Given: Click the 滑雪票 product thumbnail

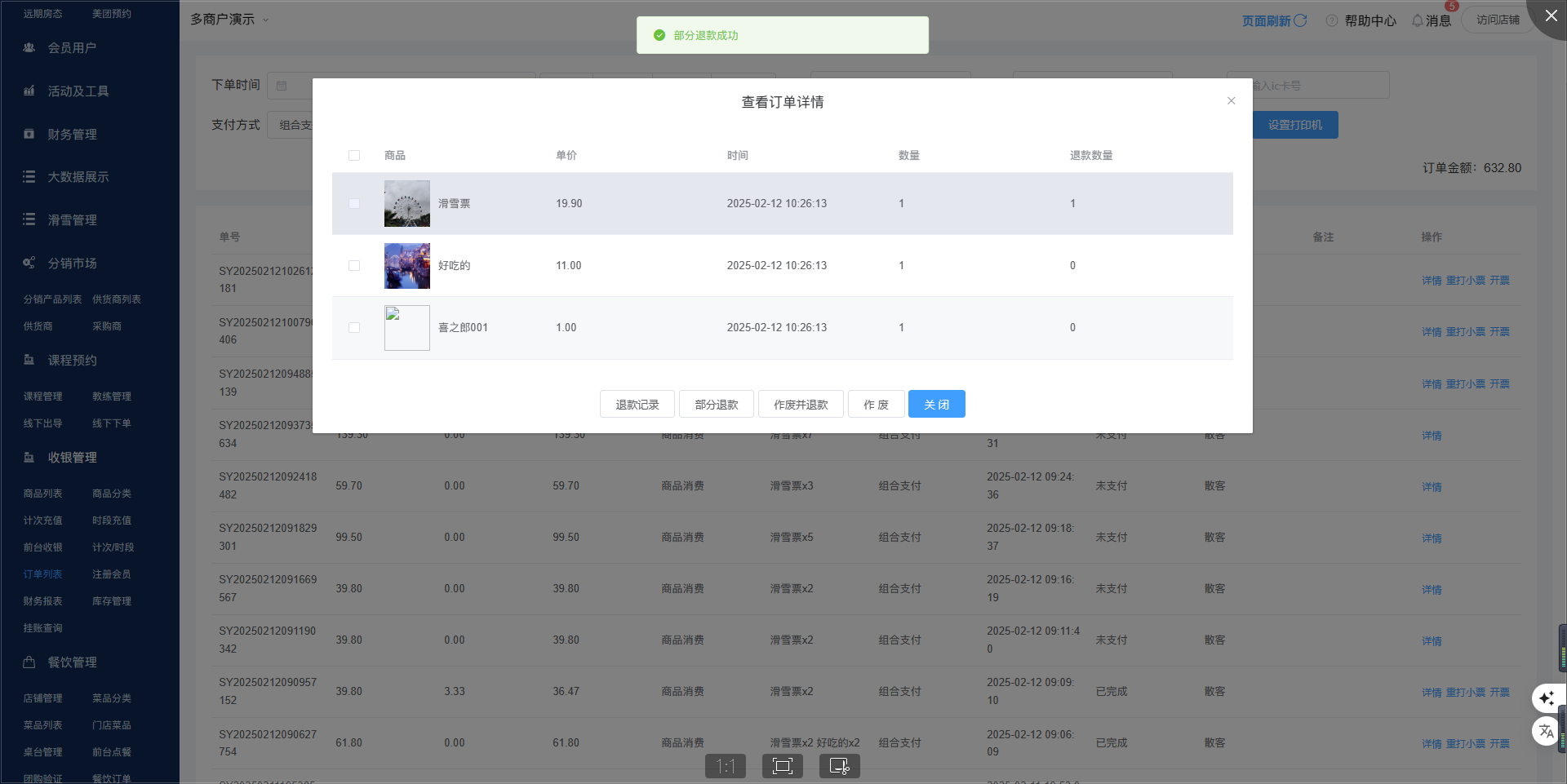Looking at the screenshot, I should pyautogui.click(x=406, y=204).
